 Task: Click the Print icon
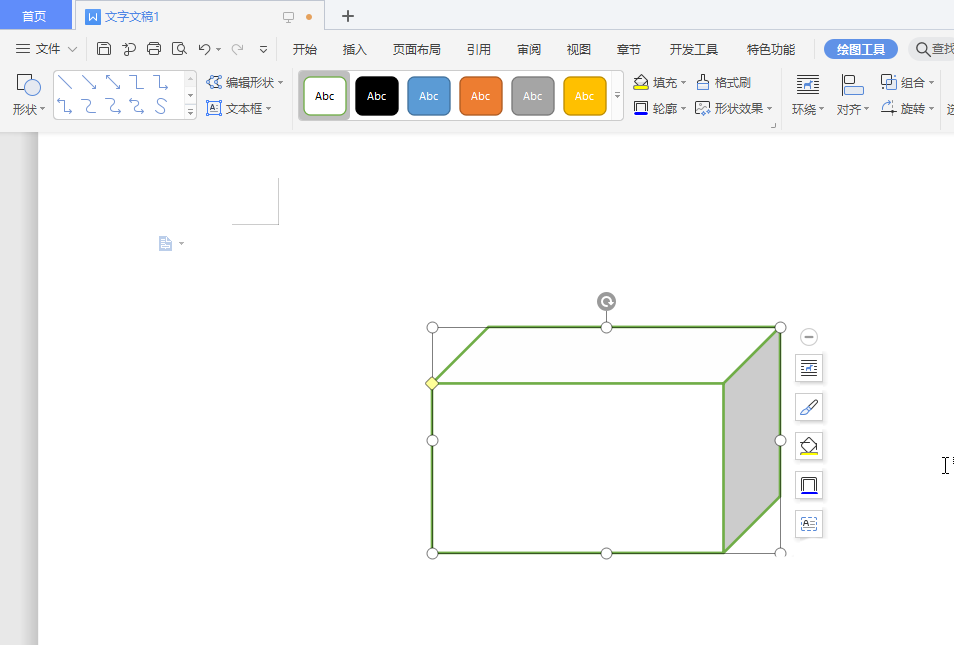tap(154, 49)
